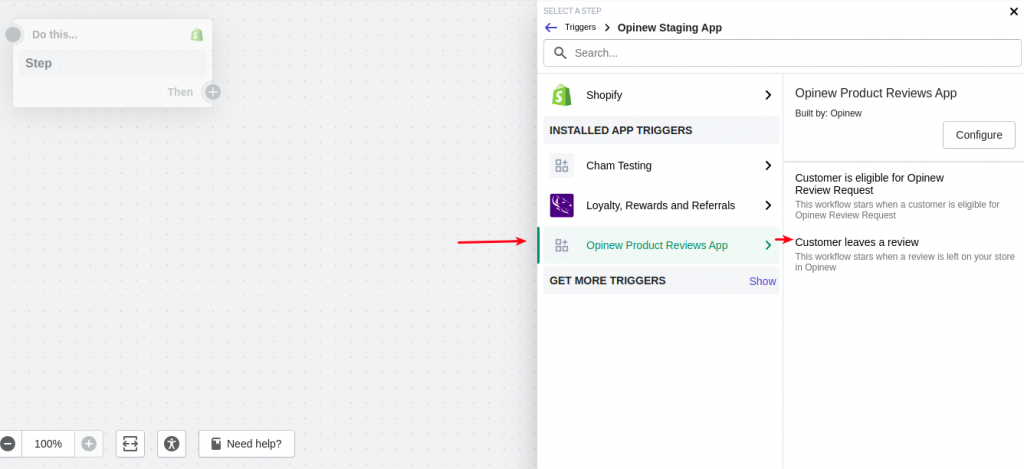Click the Get More Triggers header
The height and width of the screenshot is (469, 1024).
[x=607, y=281]
